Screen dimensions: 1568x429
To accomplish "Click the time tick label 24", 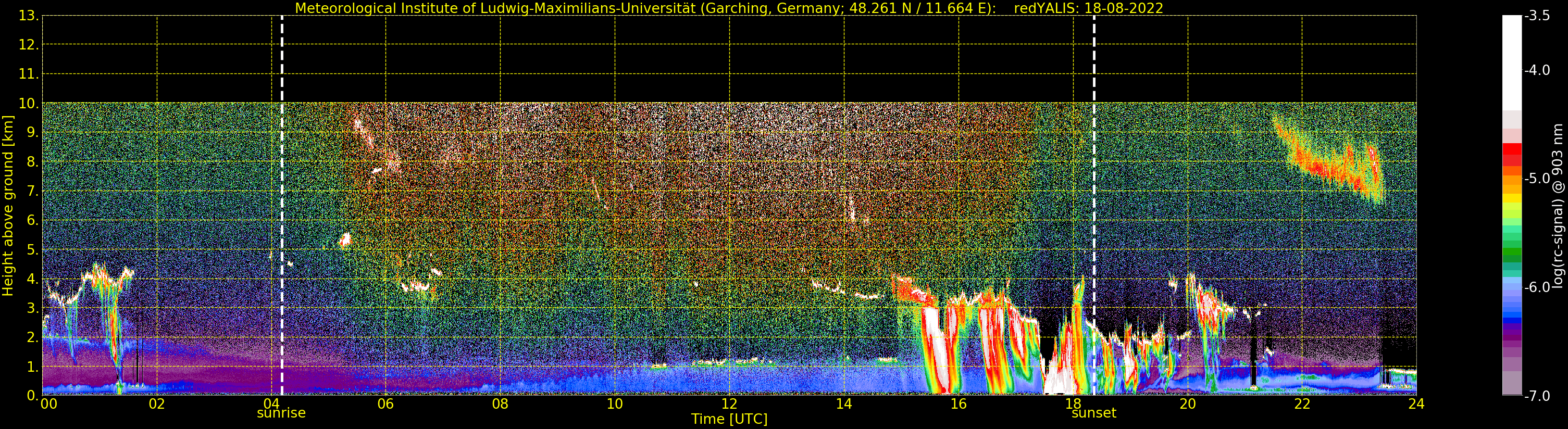I will (x=1416, y=403).
